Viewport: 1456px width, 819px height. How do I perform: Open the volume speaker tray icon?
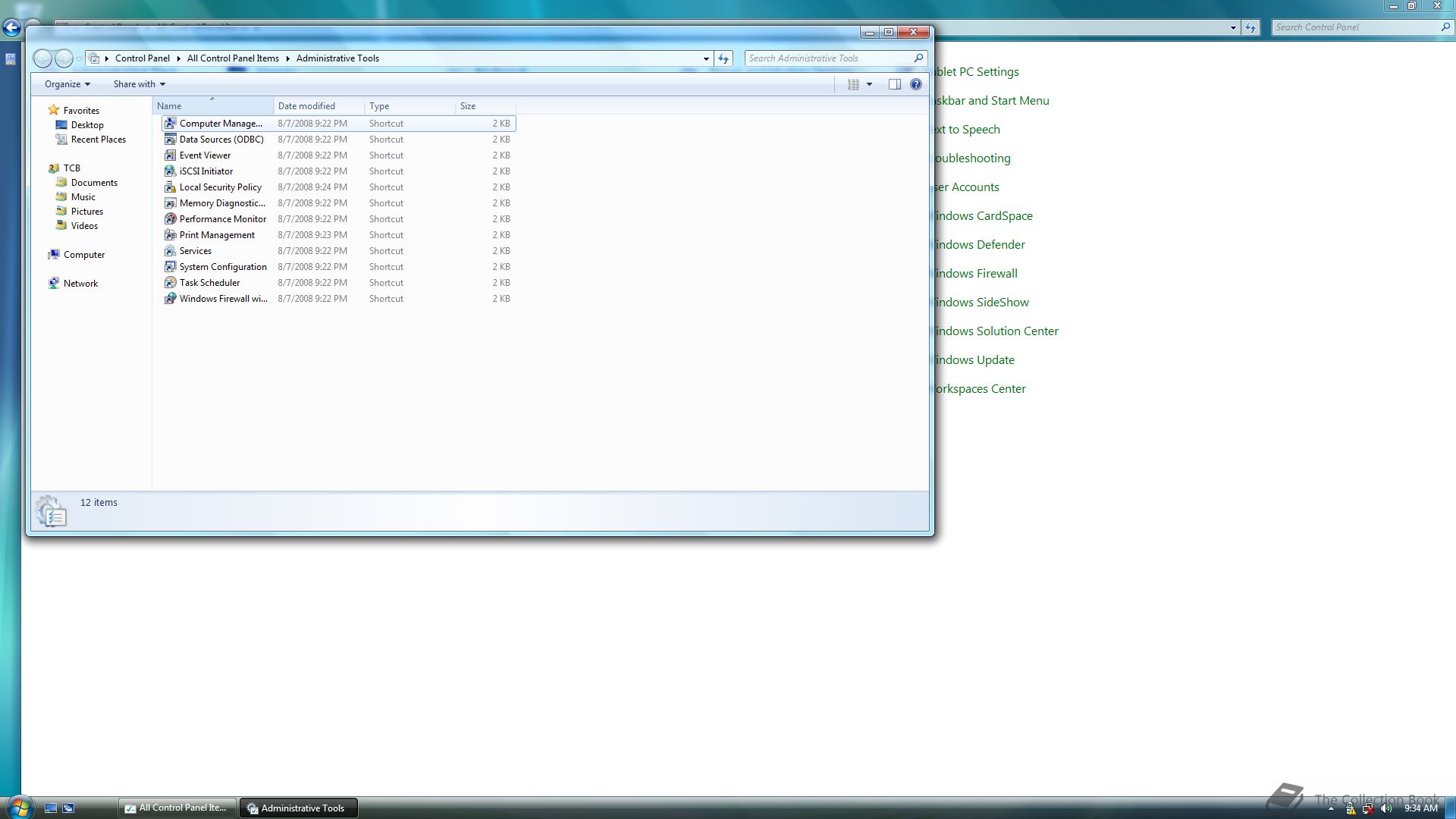click(x=1386, y=808)
